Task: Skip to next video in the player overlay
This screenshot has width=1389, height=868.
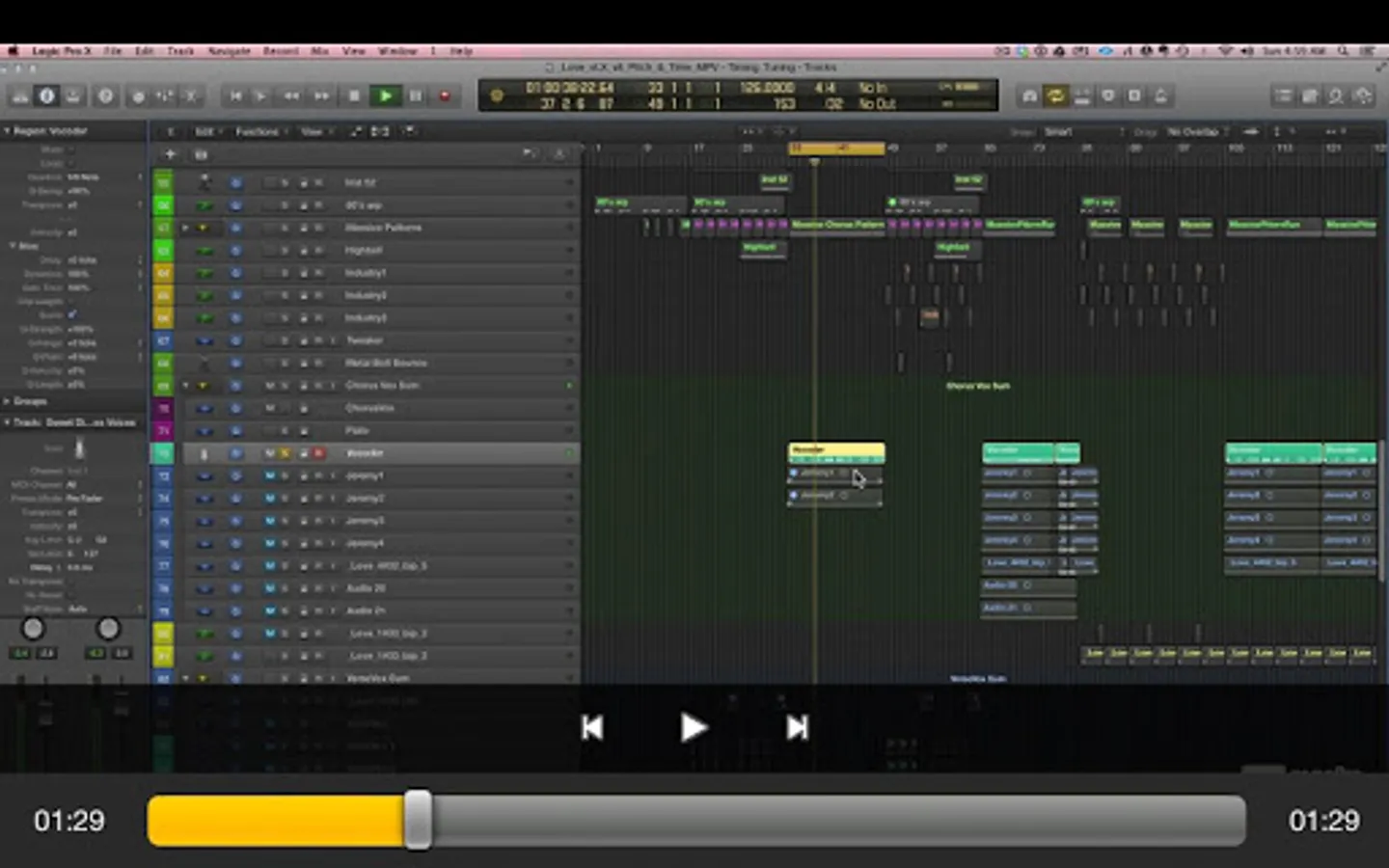Action: click(797, 727)
